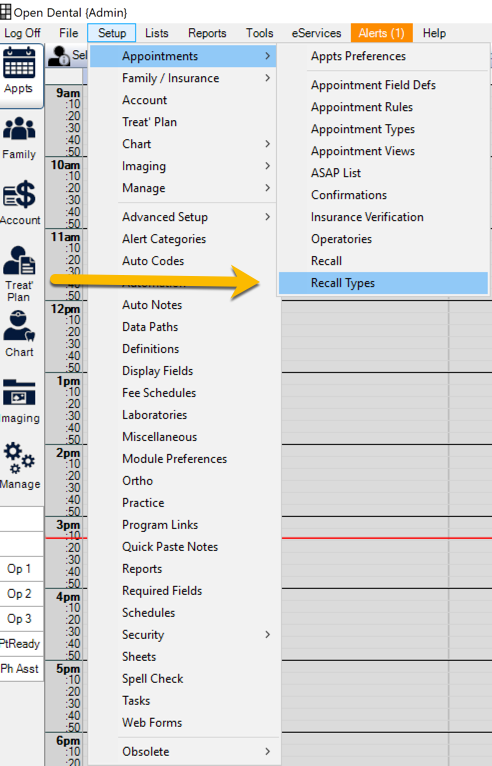The width and height of the screenshot is (492, 766).
Task: Expand the Advanced Setup submenu arrow
Action: point(267,217)
